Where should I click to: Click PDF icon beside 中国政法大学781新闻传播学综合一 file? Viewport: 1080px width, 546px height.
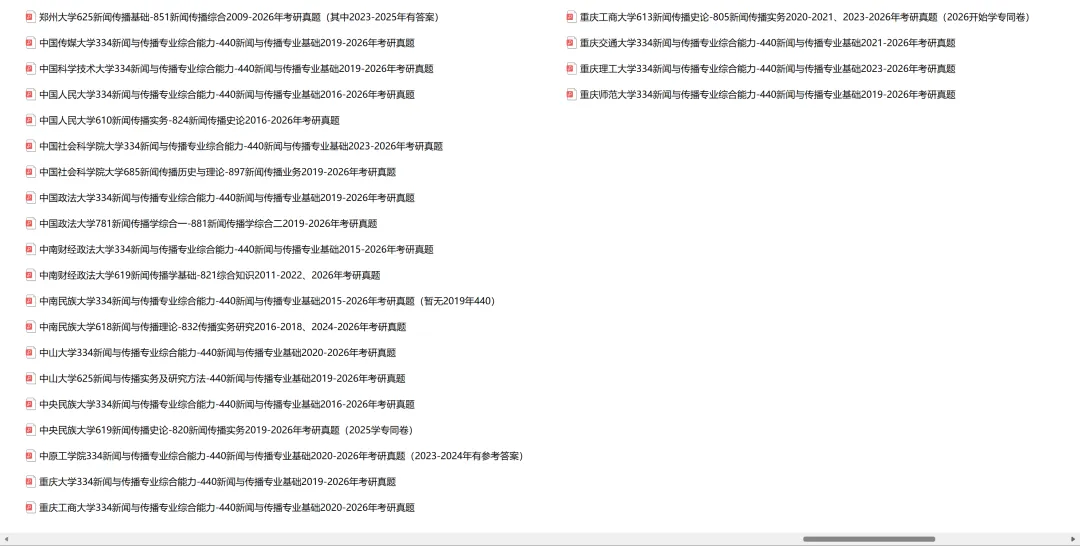coord(30,223)
